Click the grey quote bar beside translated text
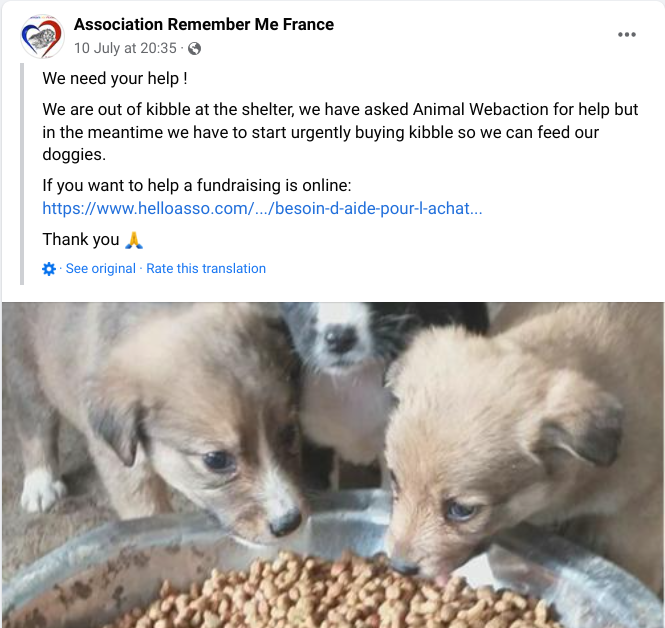 point(22,174)
